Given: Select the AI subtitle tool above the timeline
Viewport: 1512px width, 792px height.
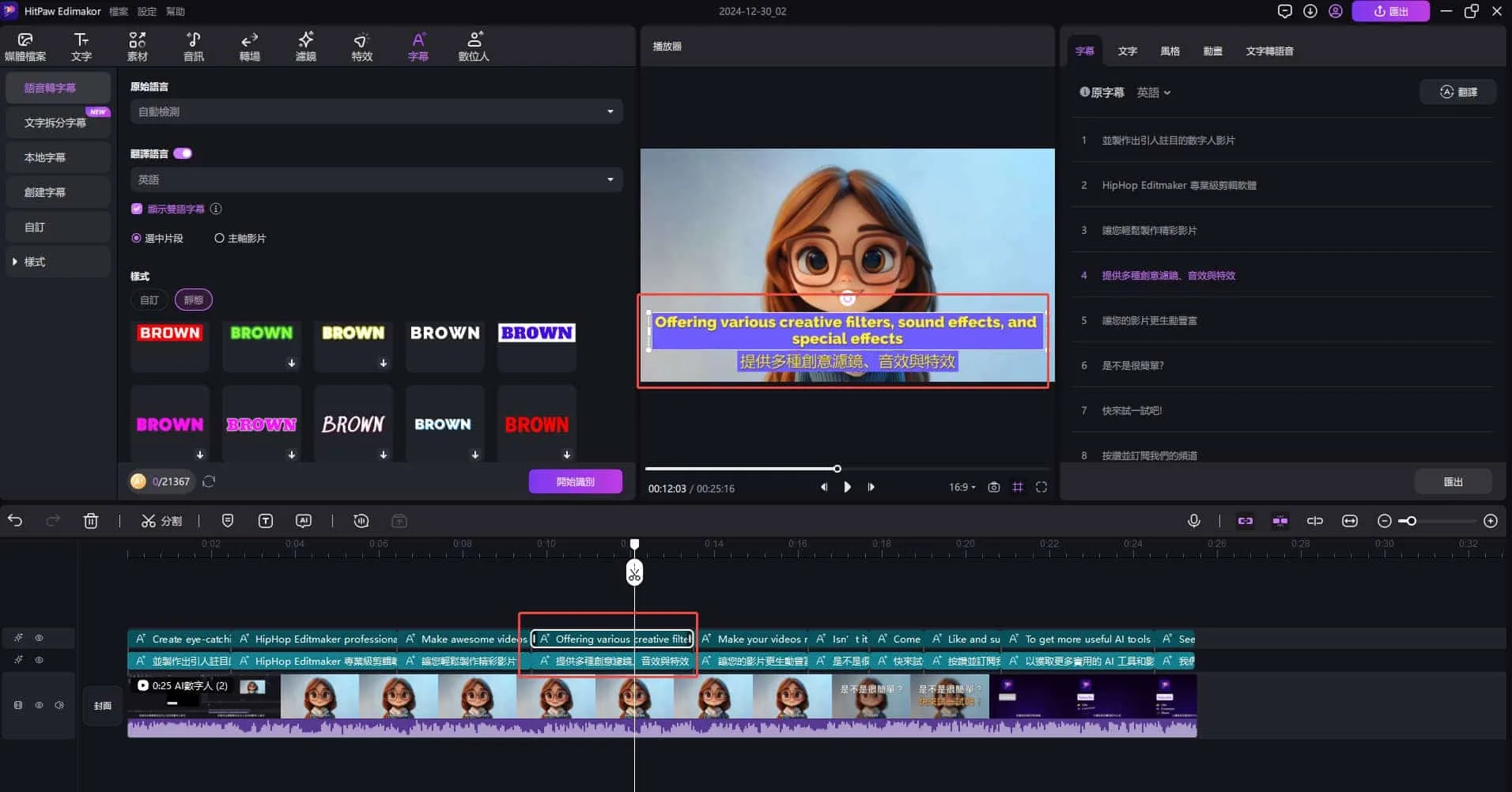Looking at the screenshot, I should click(x=304, y=520).
